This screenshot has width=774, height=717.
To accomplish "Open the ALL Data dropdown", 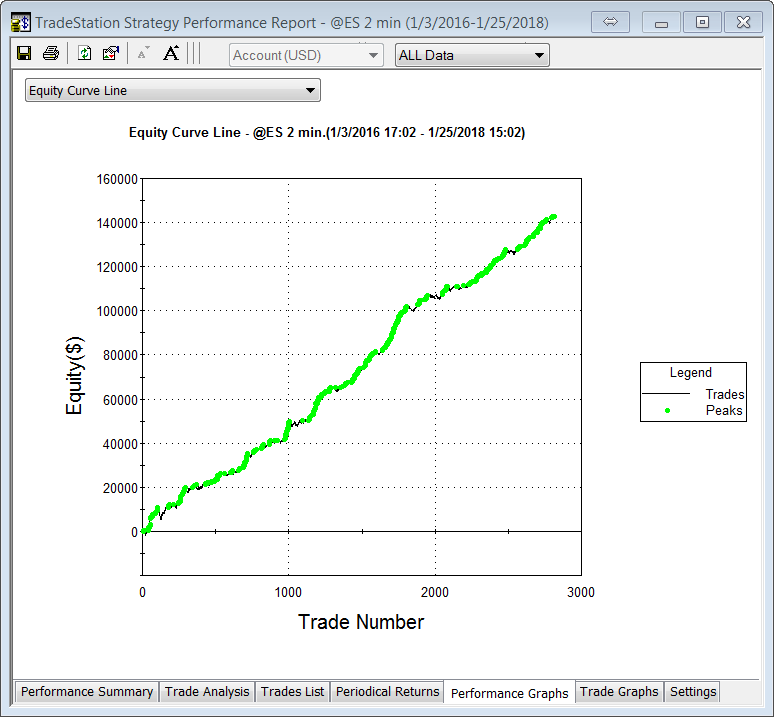I will point(472,55).
